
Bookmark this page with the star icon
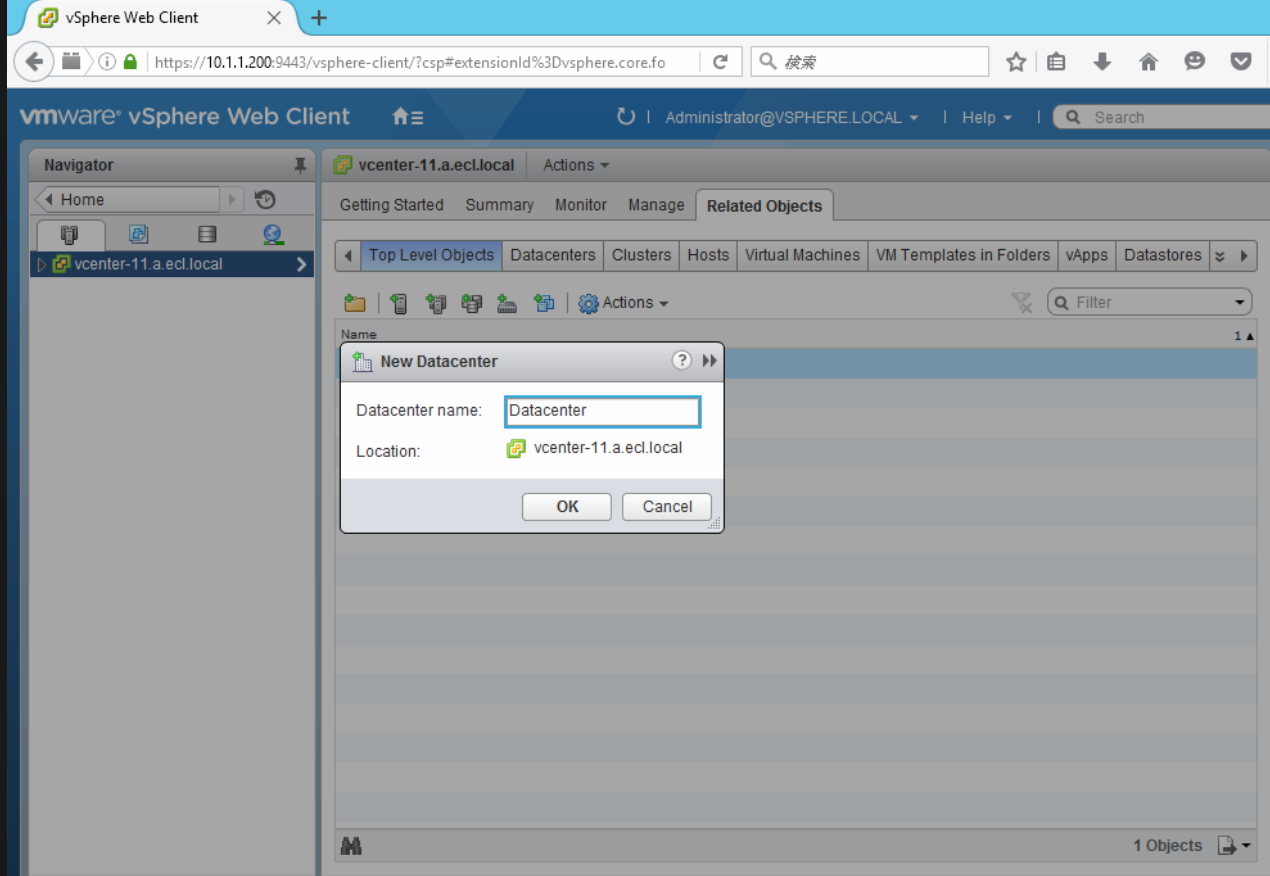click(x=1016, y=62)
